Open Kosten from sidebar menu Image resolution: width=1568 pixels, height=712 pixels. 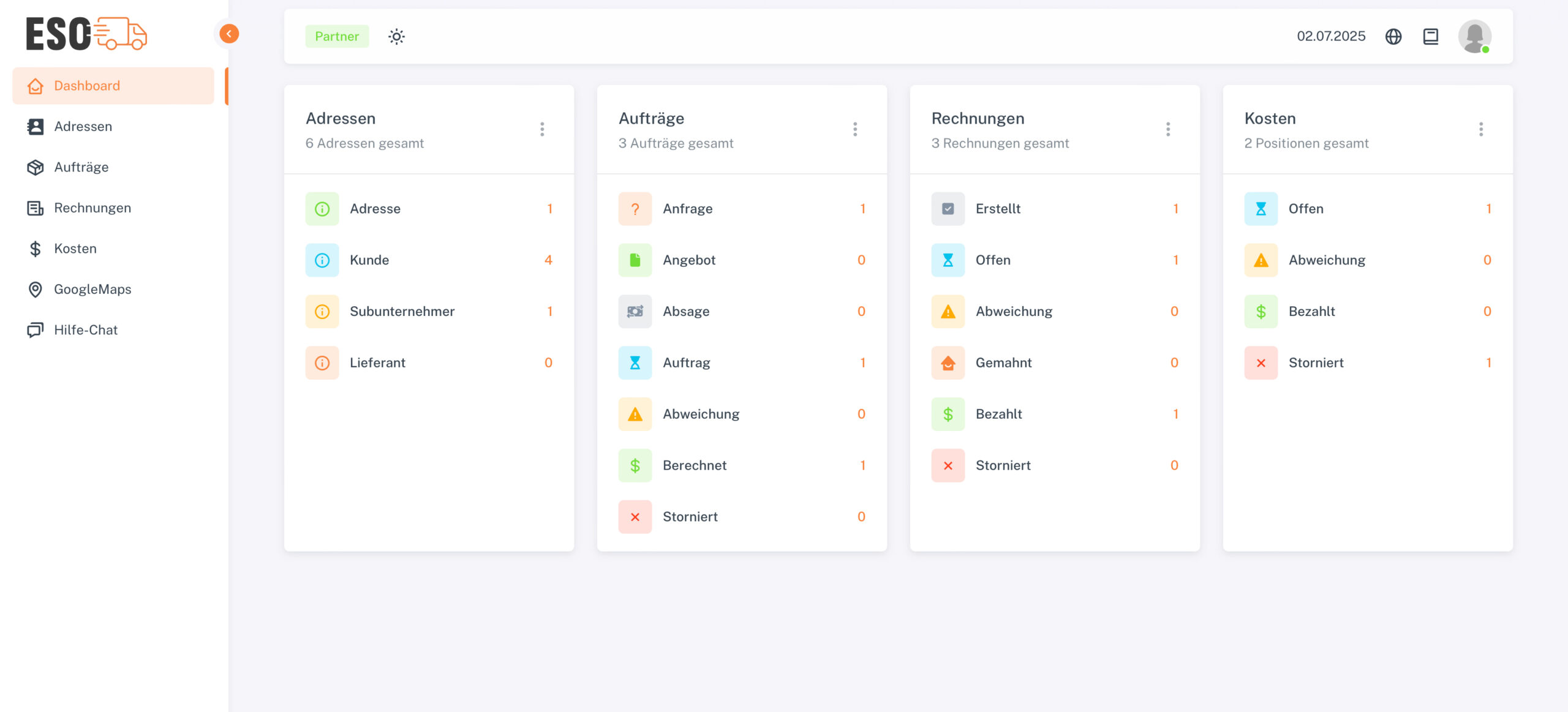coord(113,249)
